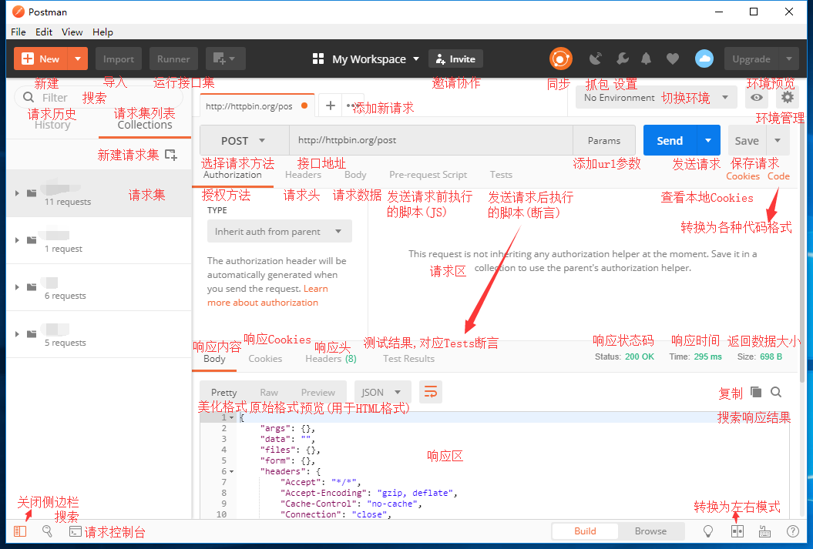Open the find search icon in status bar
This screenshot has width=813, height=549.
(x=47, y=531)
